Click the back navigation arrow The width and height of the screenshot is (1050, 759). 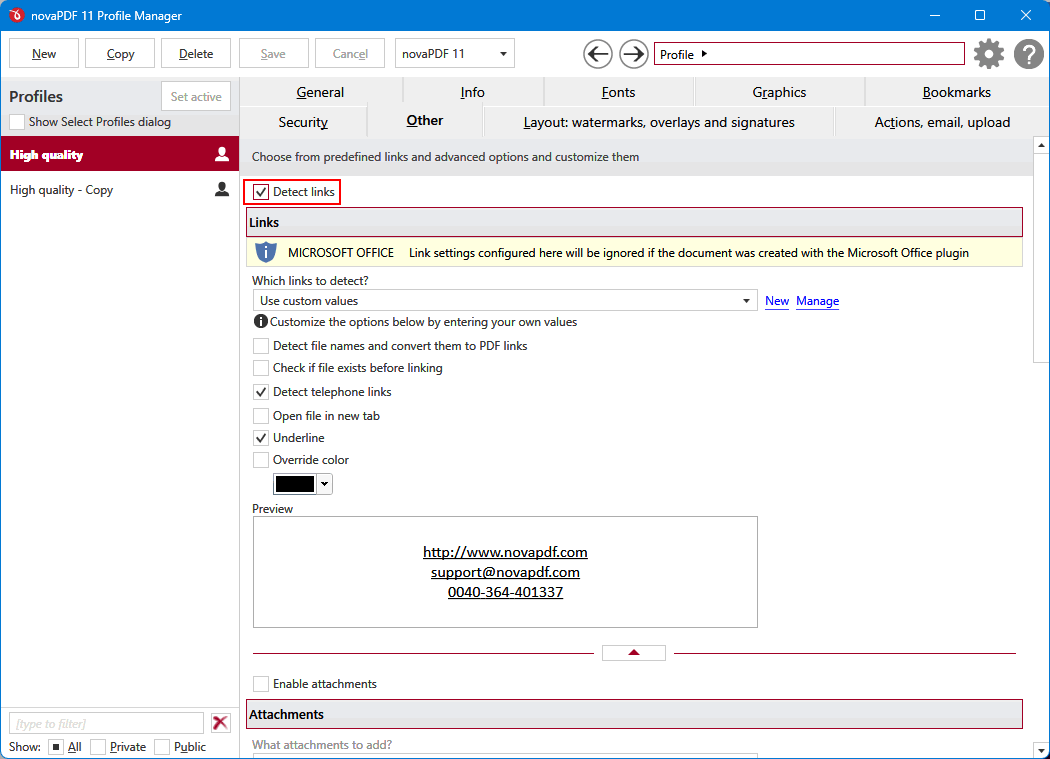pos(597,53)
